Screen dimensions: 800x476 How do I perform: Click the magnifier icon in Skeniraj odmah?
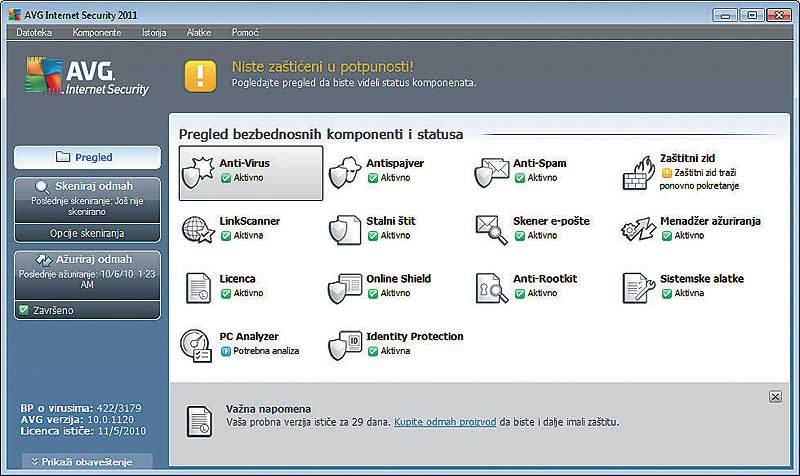42,187
